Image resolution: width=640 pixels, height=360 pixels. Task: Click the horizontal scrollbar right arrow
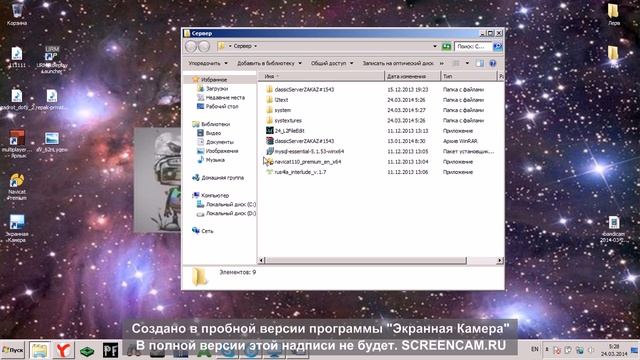[x=500, y=260]
